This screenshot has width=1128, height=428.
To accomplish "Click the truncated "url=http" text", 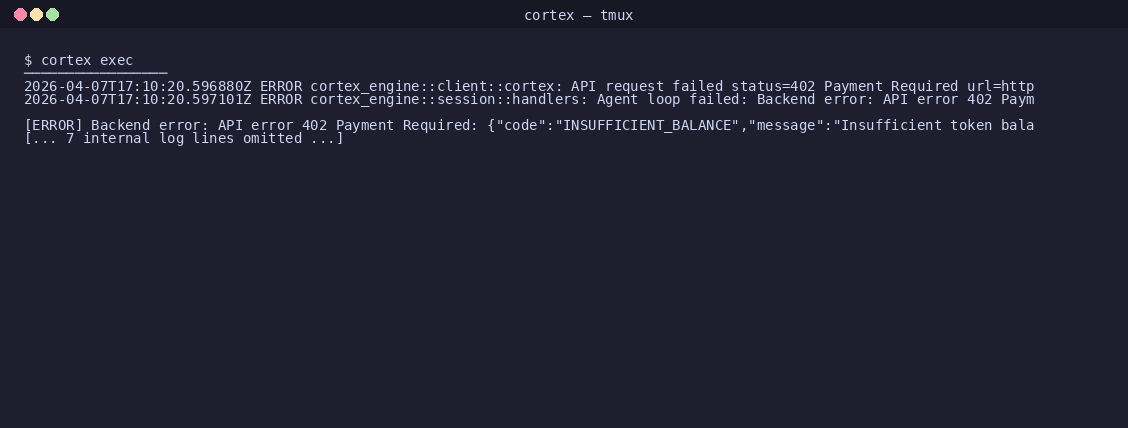I will 1001,86.
